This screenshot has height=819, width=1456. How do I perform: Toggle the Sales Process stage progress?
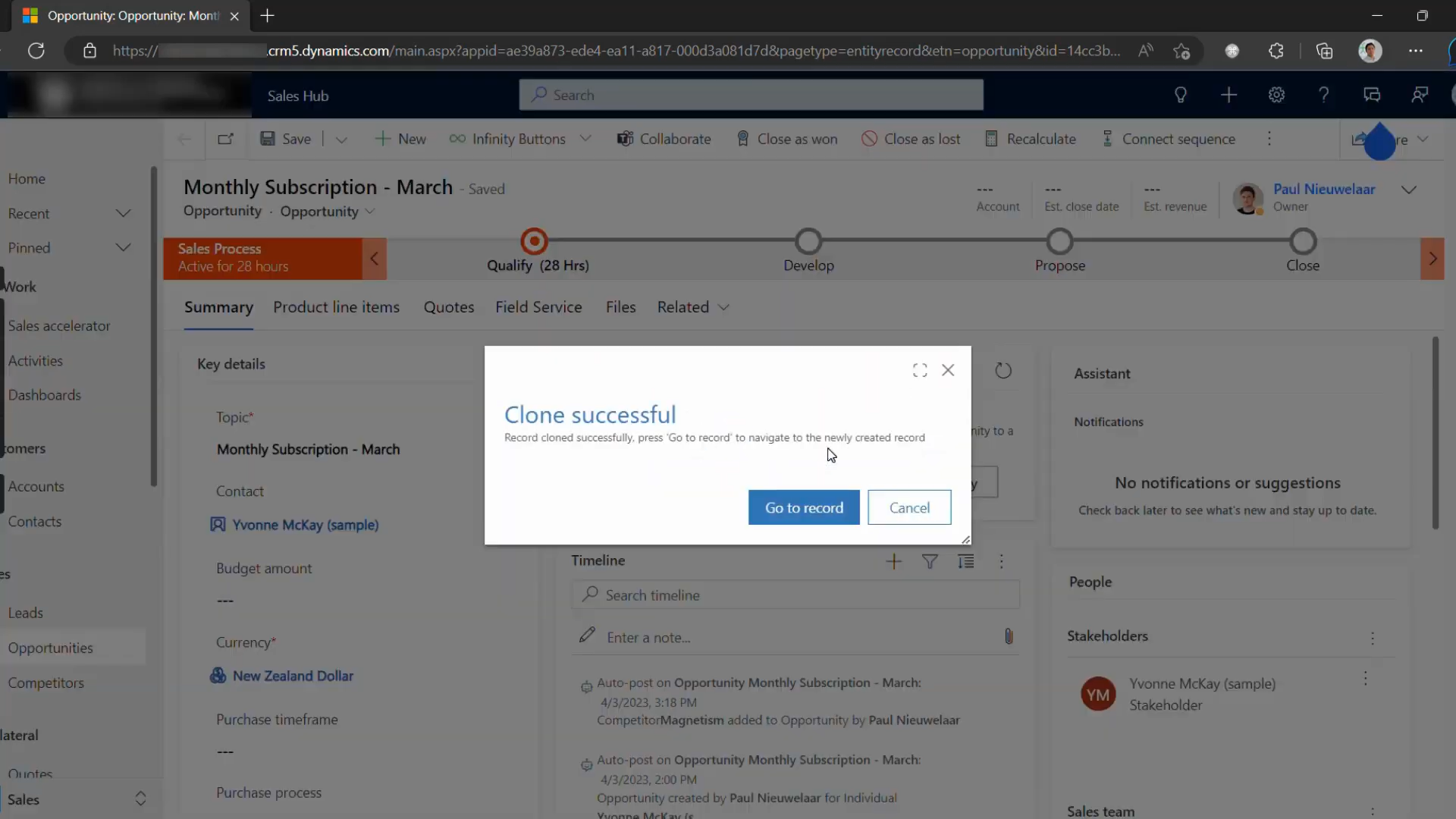375,258
